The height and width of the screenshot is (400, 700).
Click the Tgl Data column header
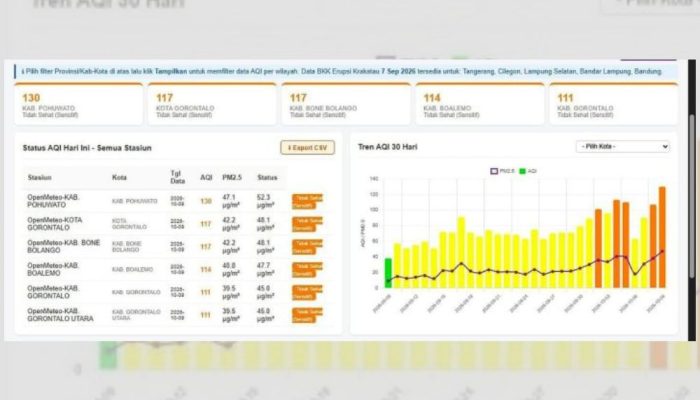point(177,177)
